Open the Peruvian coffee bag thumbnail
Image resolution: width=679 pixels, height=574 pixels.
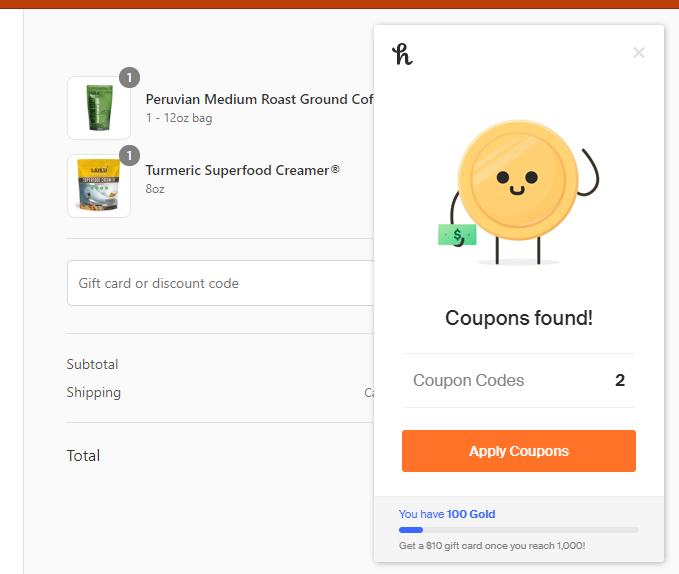(x=98, y=108)
